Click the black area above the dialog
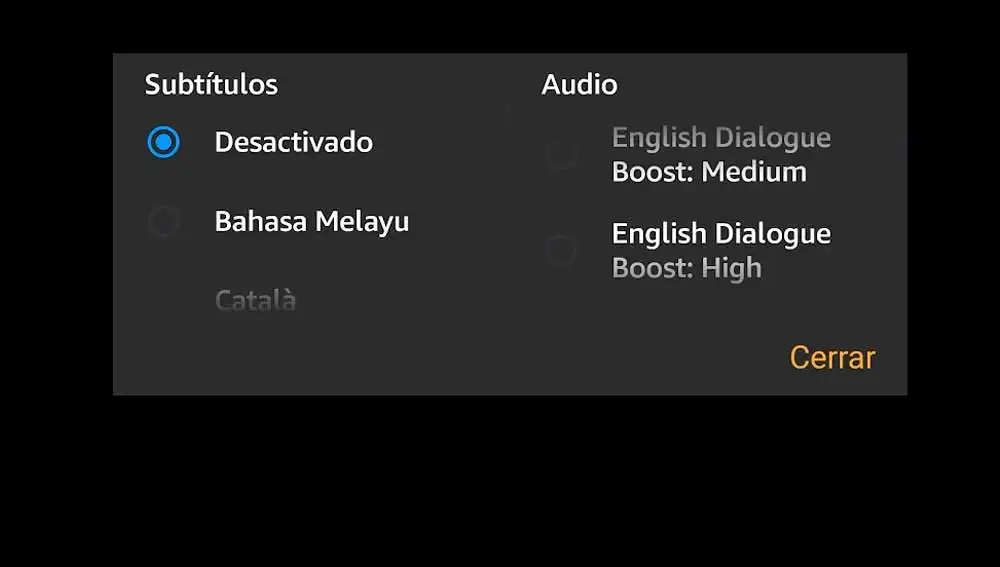The image size is (1000, 567). tap(500, 25)
